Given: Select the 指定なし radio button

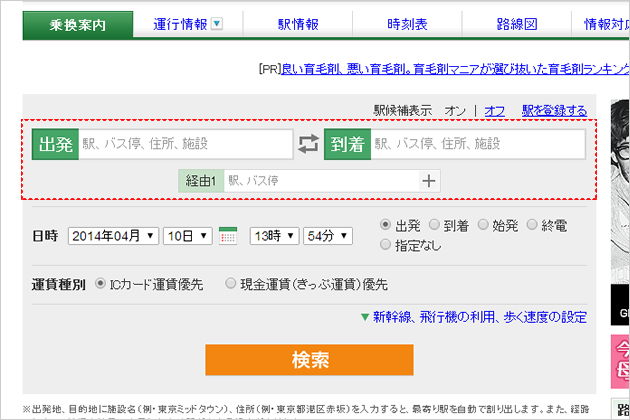Looking at the screenshot, I should pyautogui.click(x=385, y=244).
